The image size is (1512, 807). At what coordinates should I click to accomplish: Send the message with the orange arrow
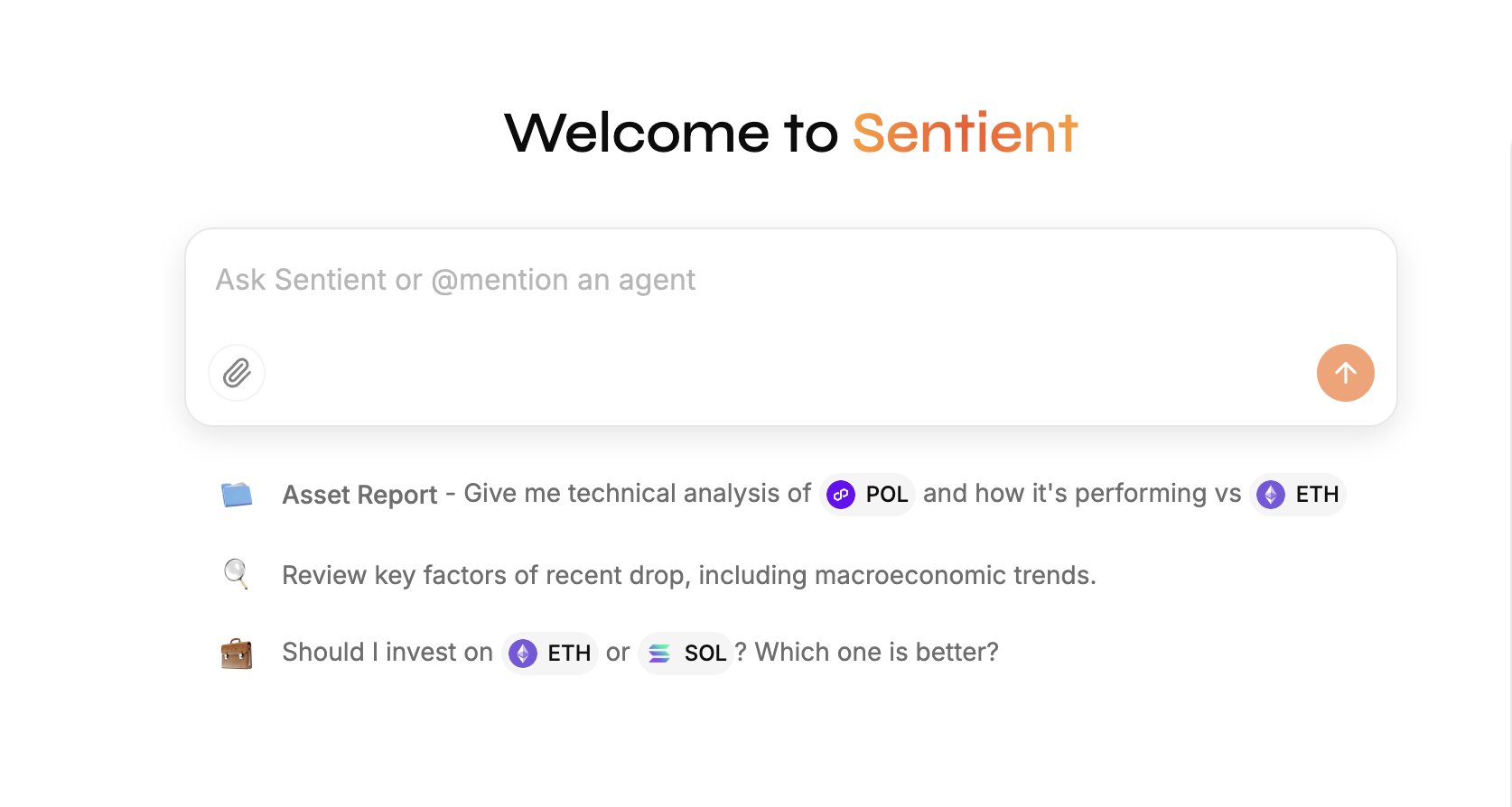[x=1345, y=373]
